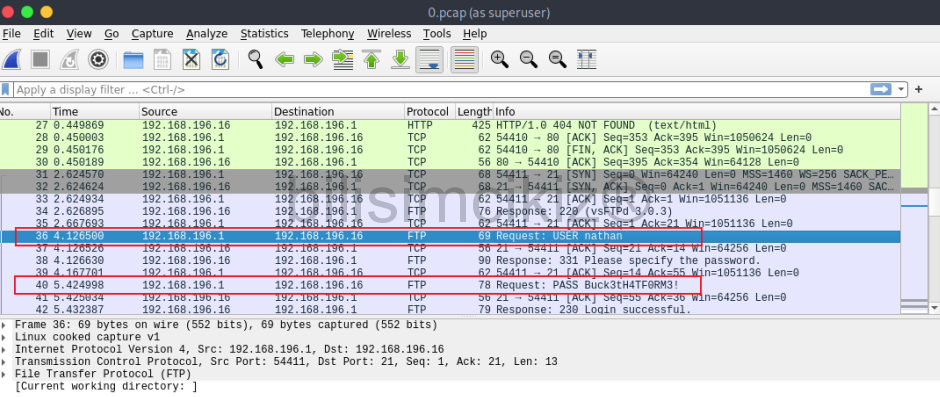Jump to the last packet
Image resolution: width=940 pixels, height=397 pixels.
(x=400, y=59)
